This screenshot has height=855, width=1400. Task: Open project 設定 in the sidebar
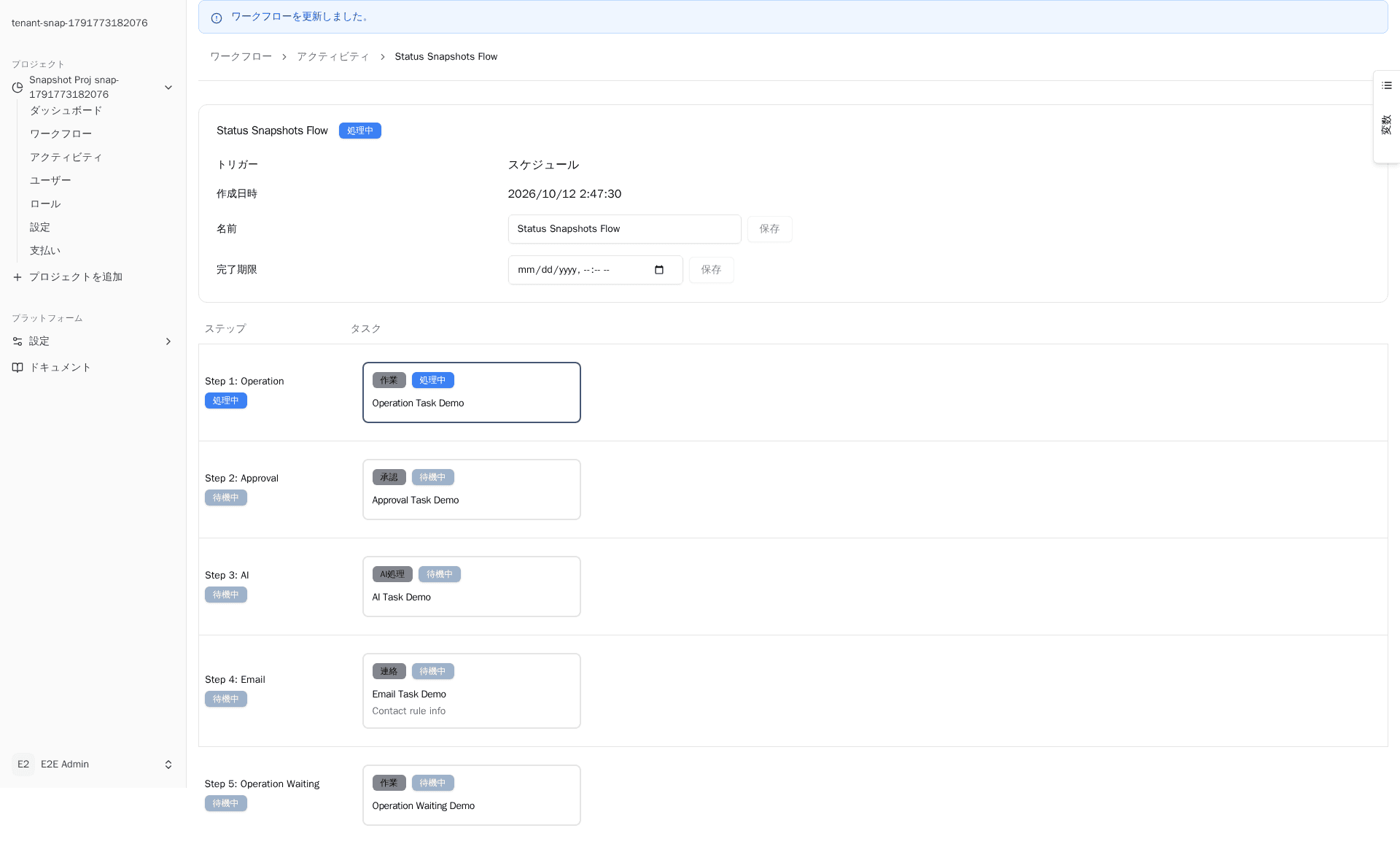[40, 228]
